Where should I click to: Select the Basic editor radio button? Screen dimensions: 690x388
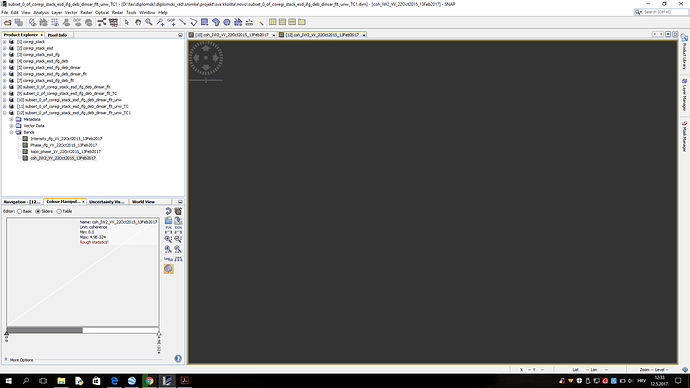point(19,212)
